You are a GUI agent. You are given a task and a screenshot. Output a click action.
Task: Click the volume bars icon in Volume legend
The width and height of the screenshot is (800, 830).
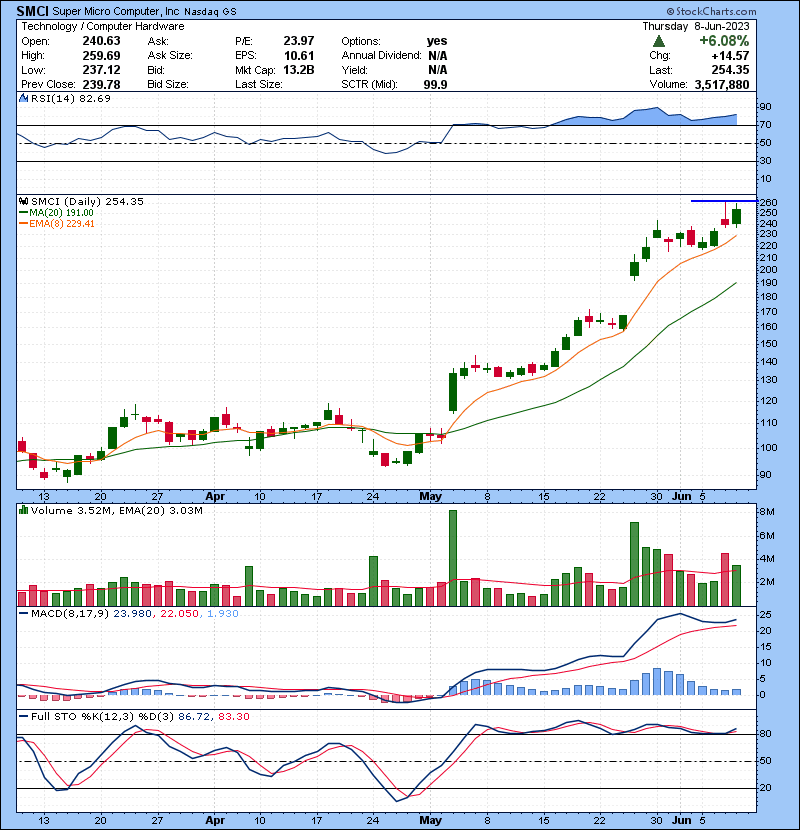pos(23,510)
